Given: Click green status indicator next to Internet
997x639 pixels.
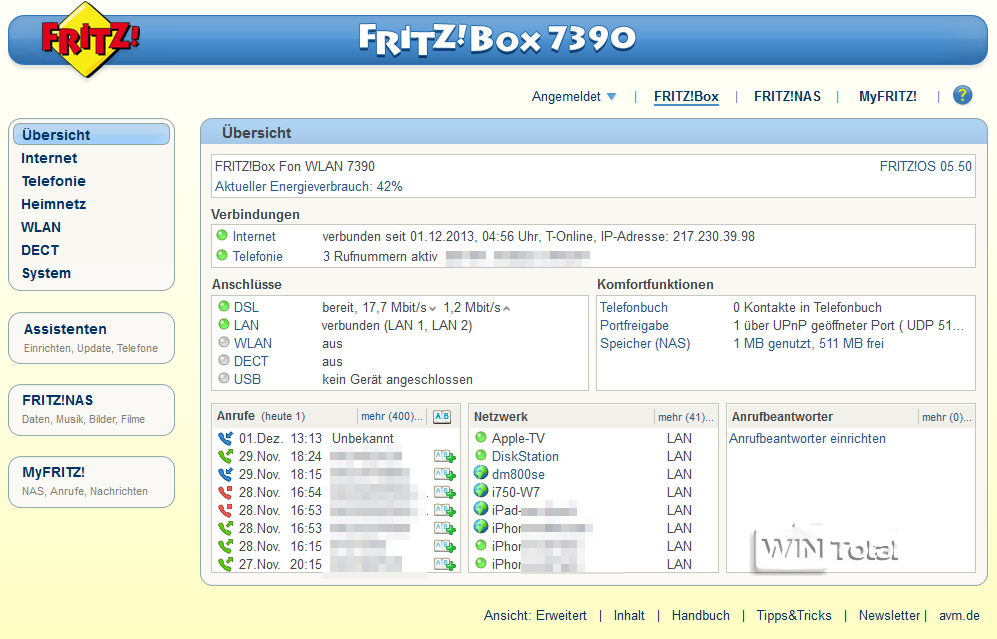Looking at the screenshot, I should coord(222,235).
